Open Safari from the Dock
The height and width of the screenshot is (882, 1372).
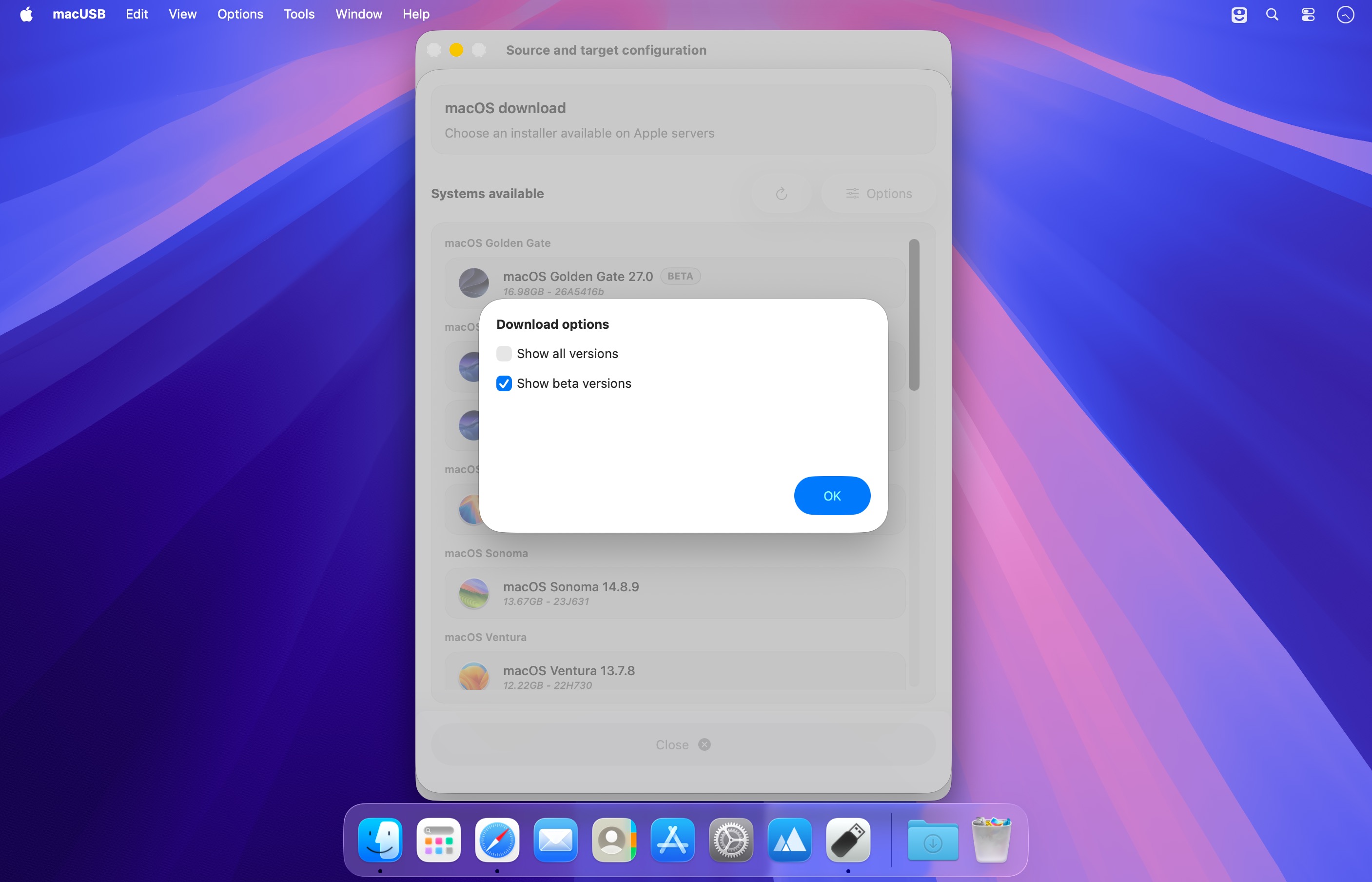497,840
